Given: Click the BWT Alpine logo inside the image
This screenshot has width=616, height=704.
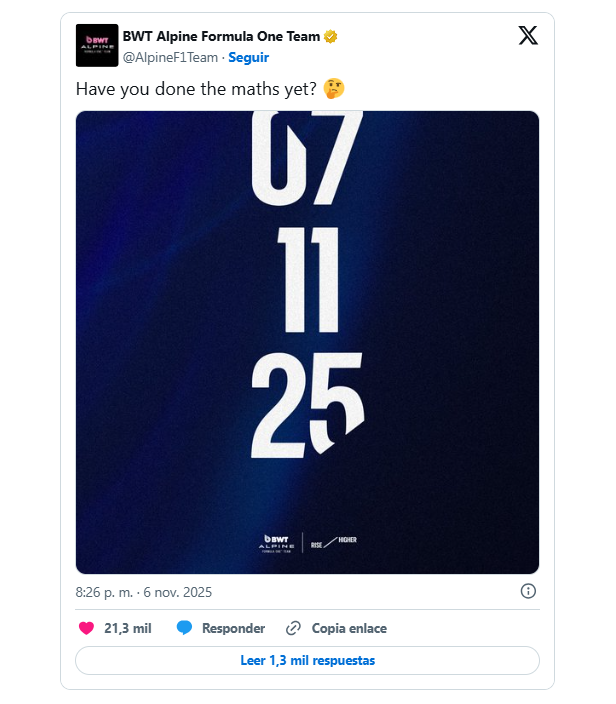Looking at the screenshot, I should (277, 542).
